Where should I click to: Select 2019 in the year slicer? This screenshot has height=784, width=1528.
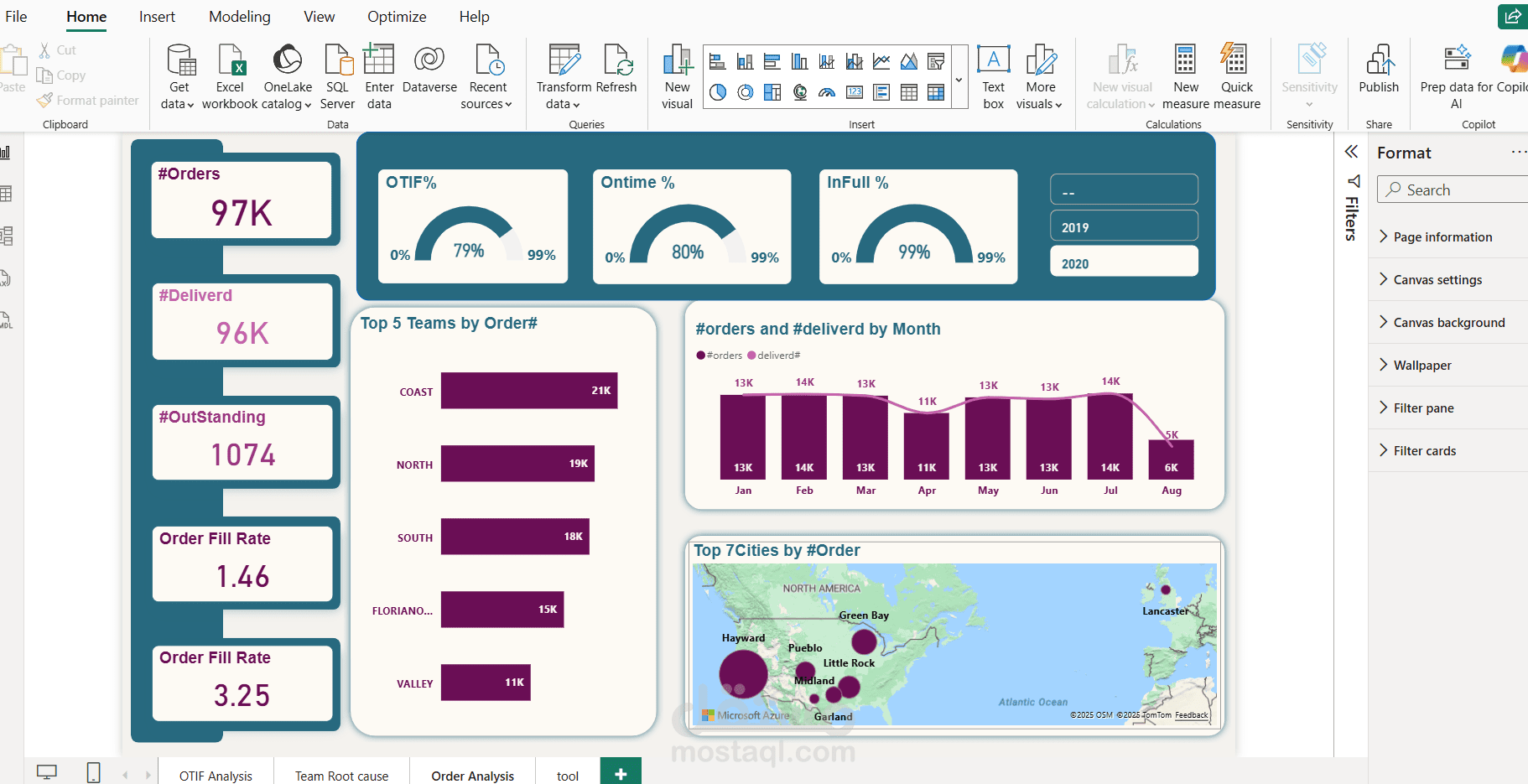click(x=1124, y=226)
